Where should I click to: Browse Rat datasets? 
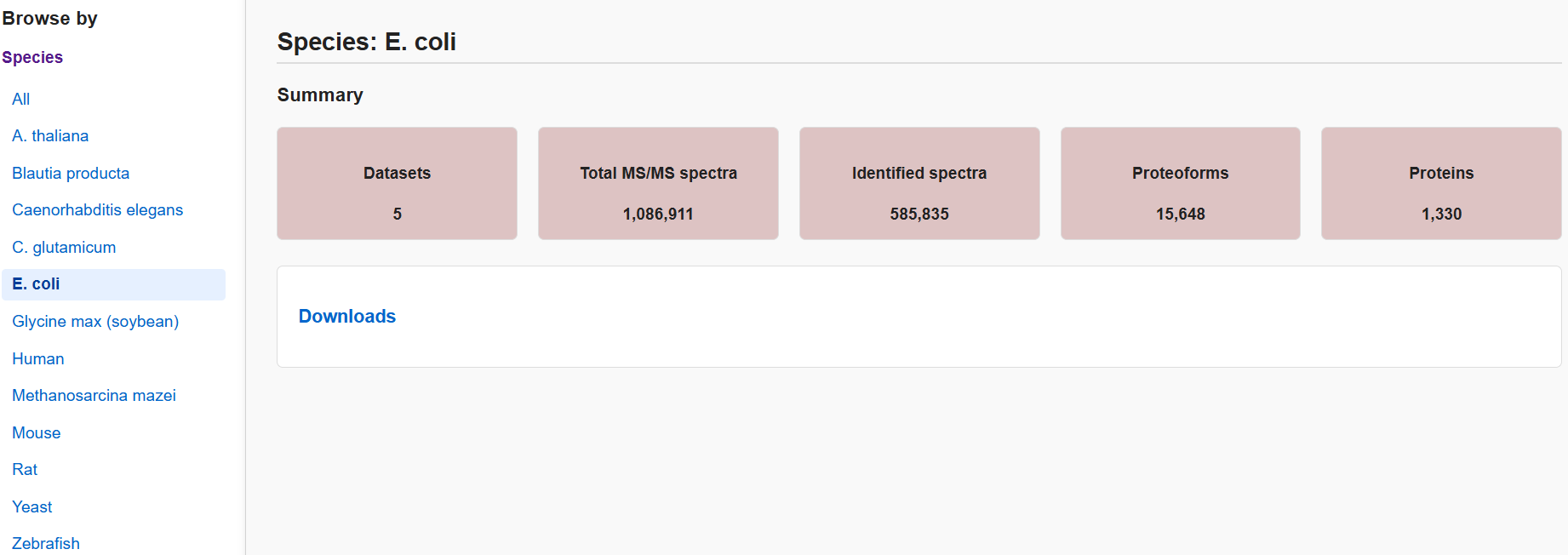(x=25, y=470)
